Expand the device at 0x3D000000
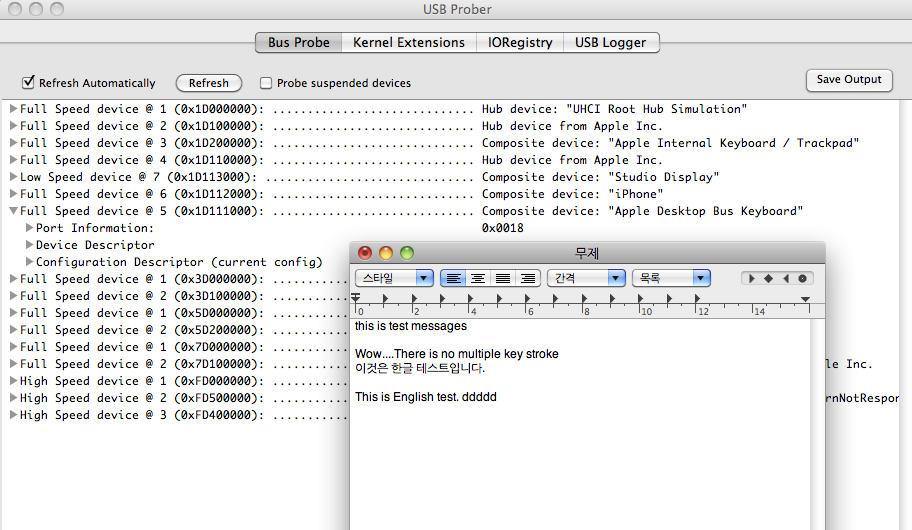 pyautogui.click(x=13, y=279)
